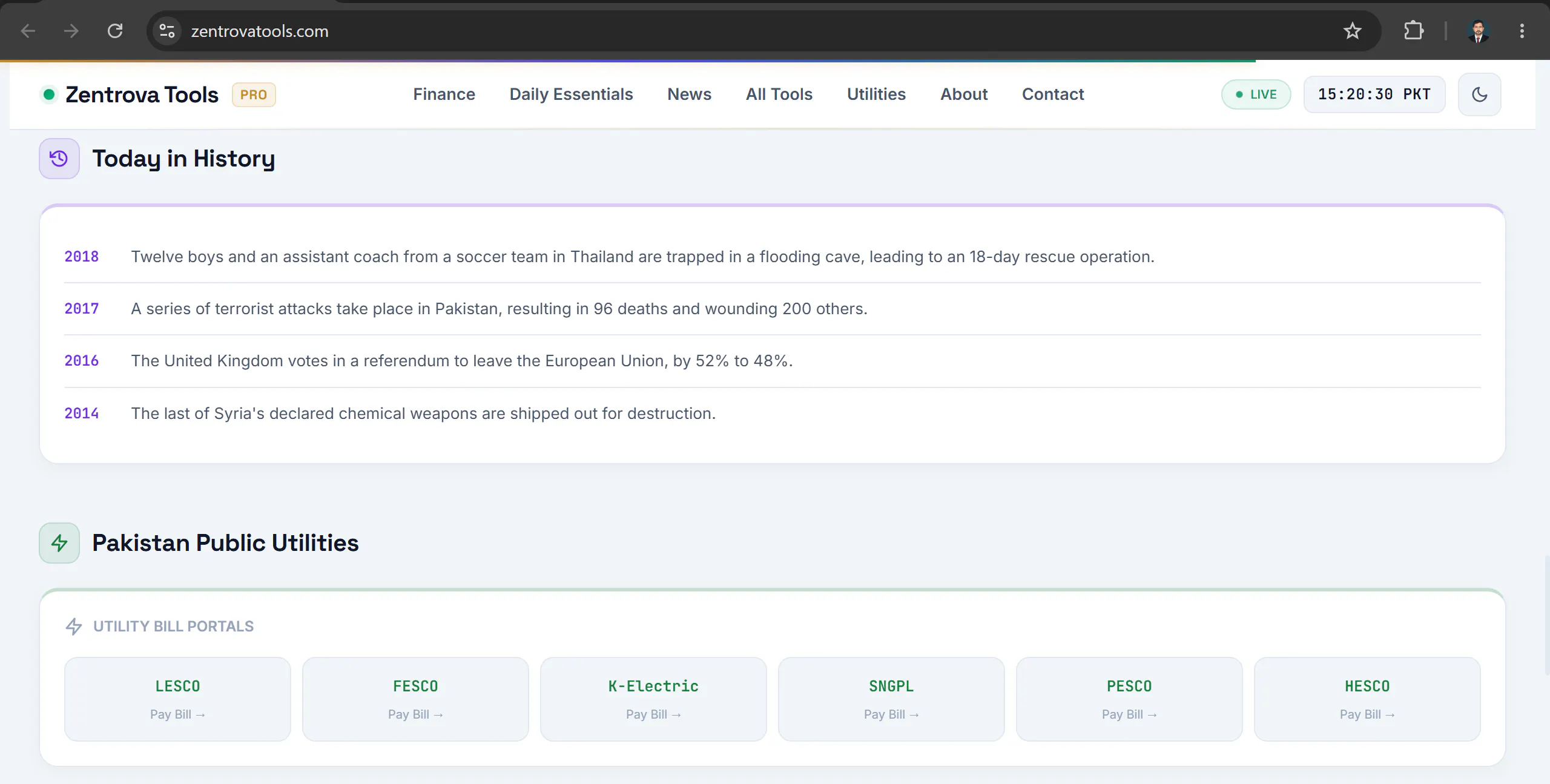The image size is (1550, 784).
Task: Go forward using the browser forward arrow
Action: click(x=71, y=31)
